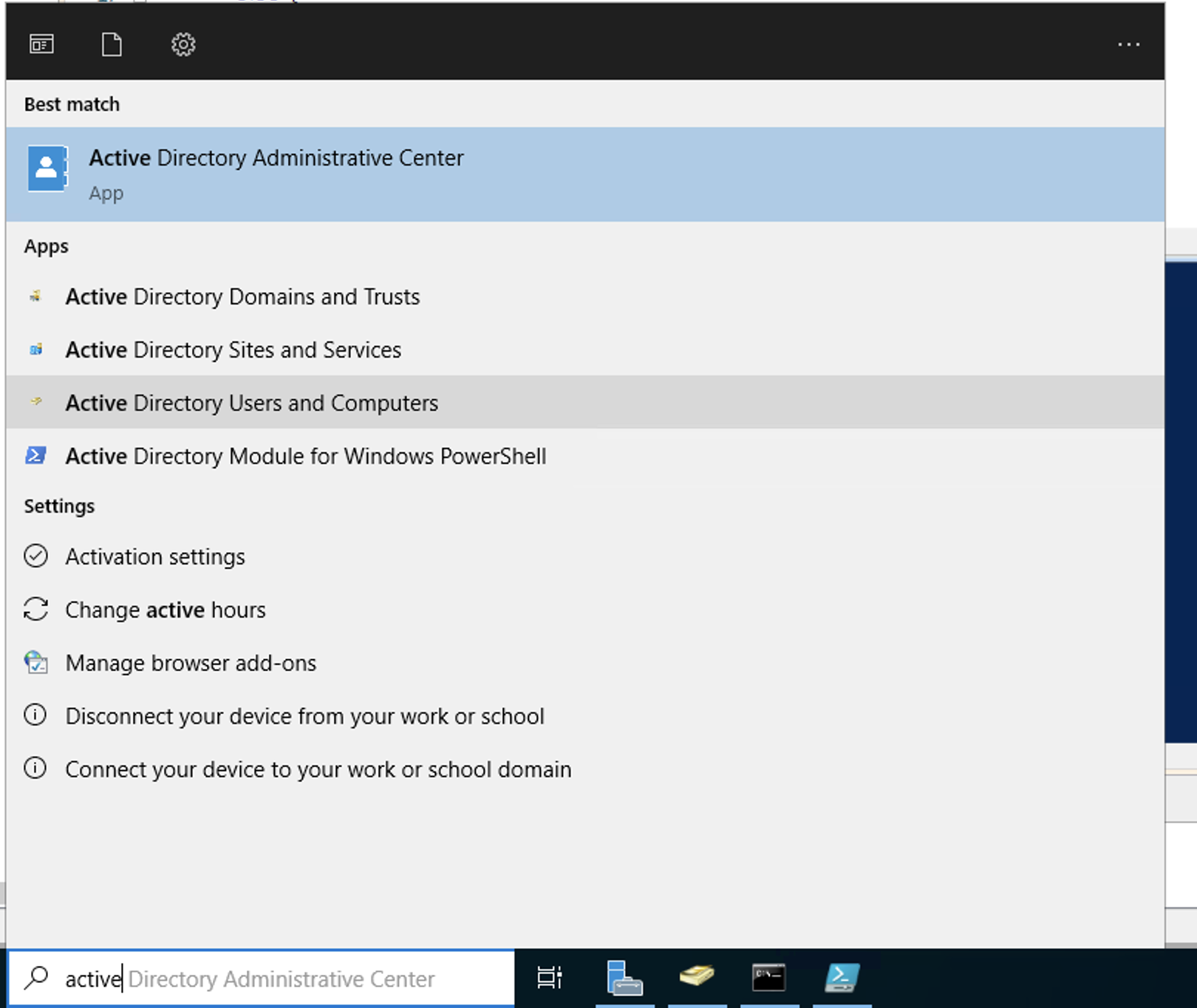This screenshot has height=1008, width=1197.
Task: Select the Apps filter icon
Action: tap(41, 44)
